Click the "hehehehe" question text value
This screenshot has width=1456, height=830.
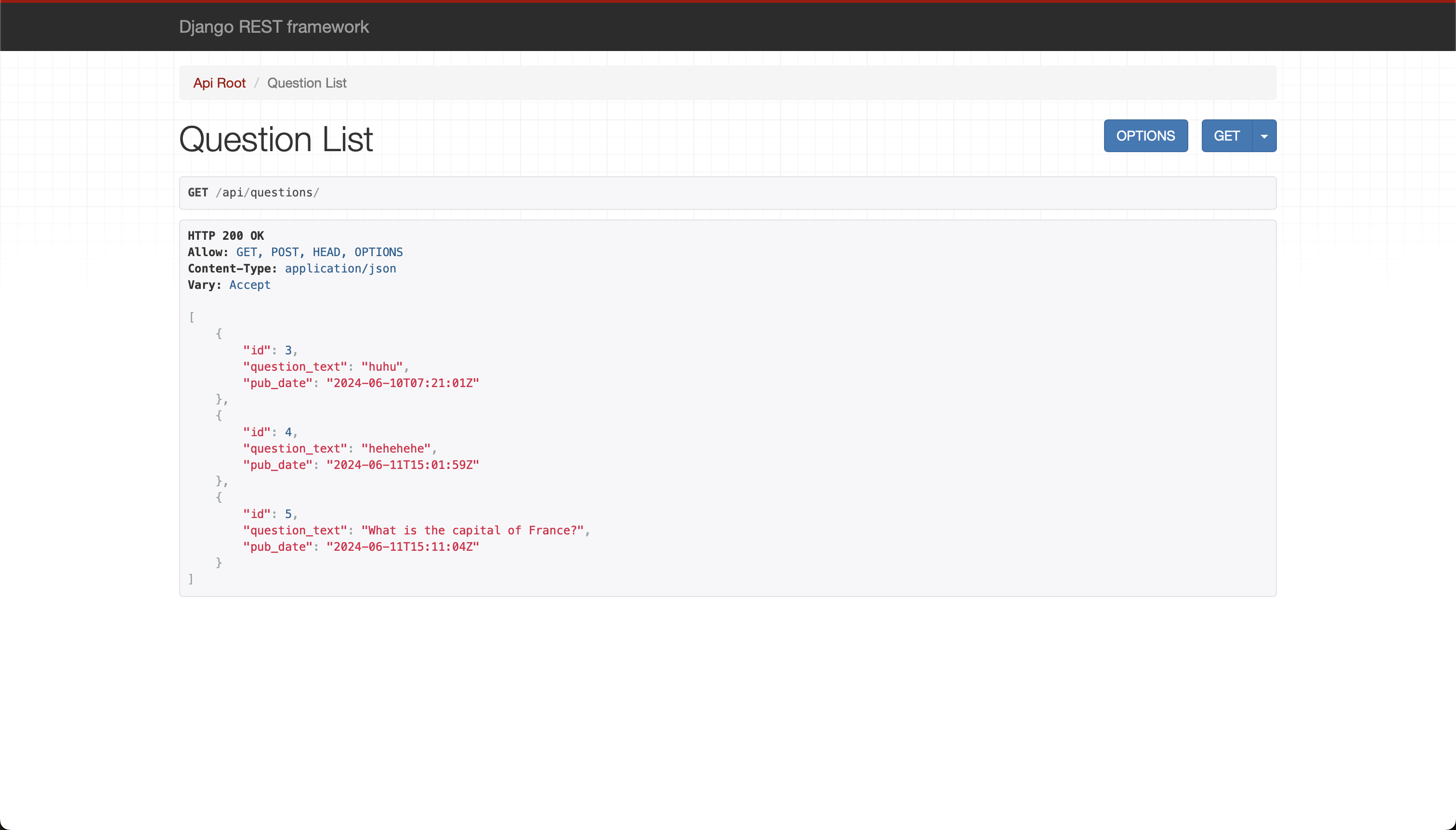coord(396,449)
